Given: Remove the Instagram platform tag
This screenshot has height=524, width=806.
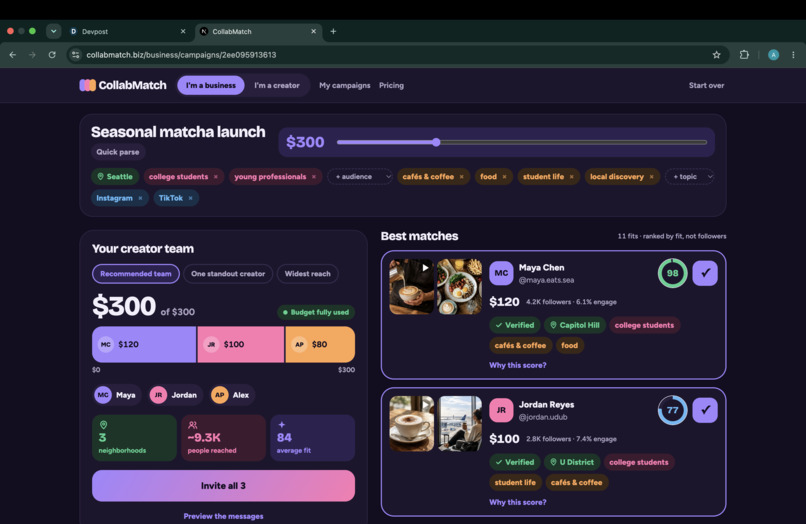Looking at the screenshot, I should 140,198.
